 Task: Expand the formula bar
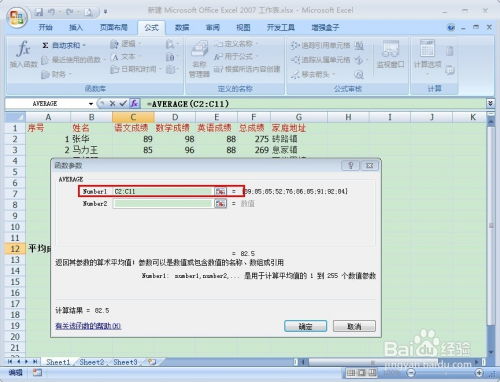(490, 104)
